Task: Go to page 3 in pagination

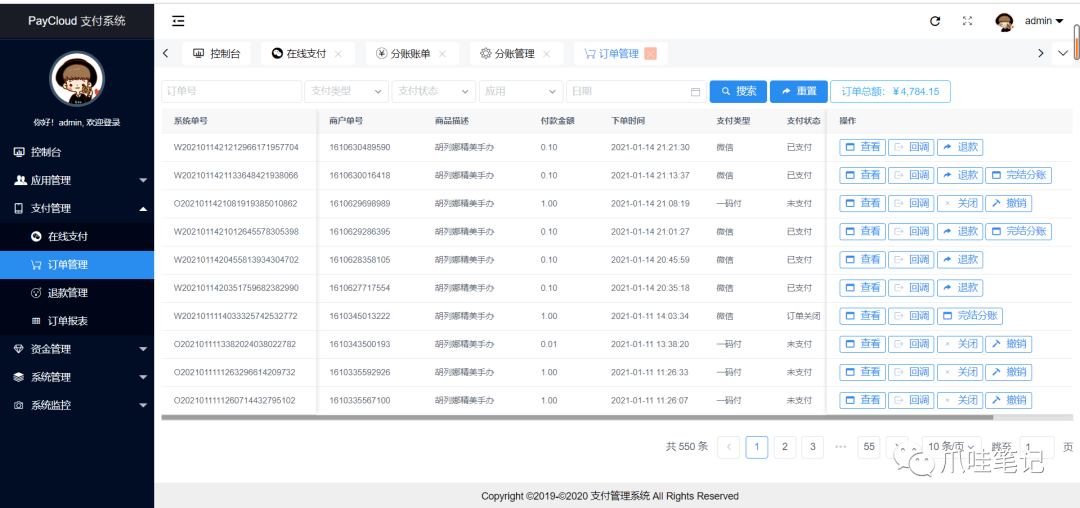Action: pos(813,447)
